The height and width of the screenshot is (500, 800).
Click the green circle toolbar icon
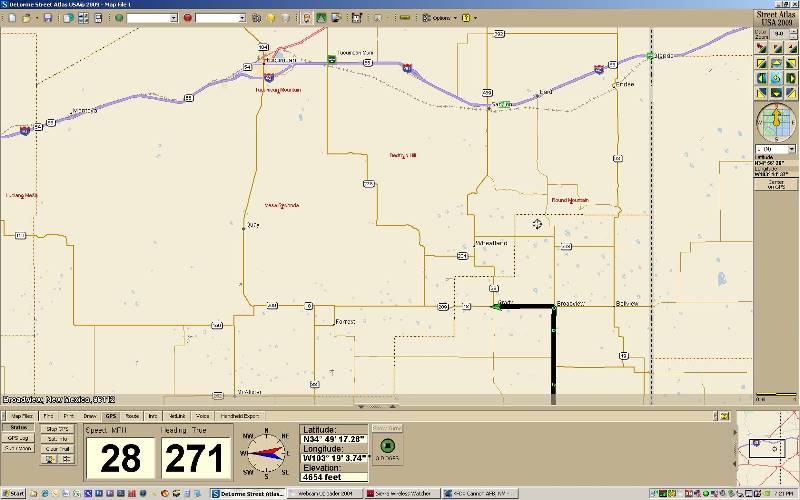coord(119,18)
